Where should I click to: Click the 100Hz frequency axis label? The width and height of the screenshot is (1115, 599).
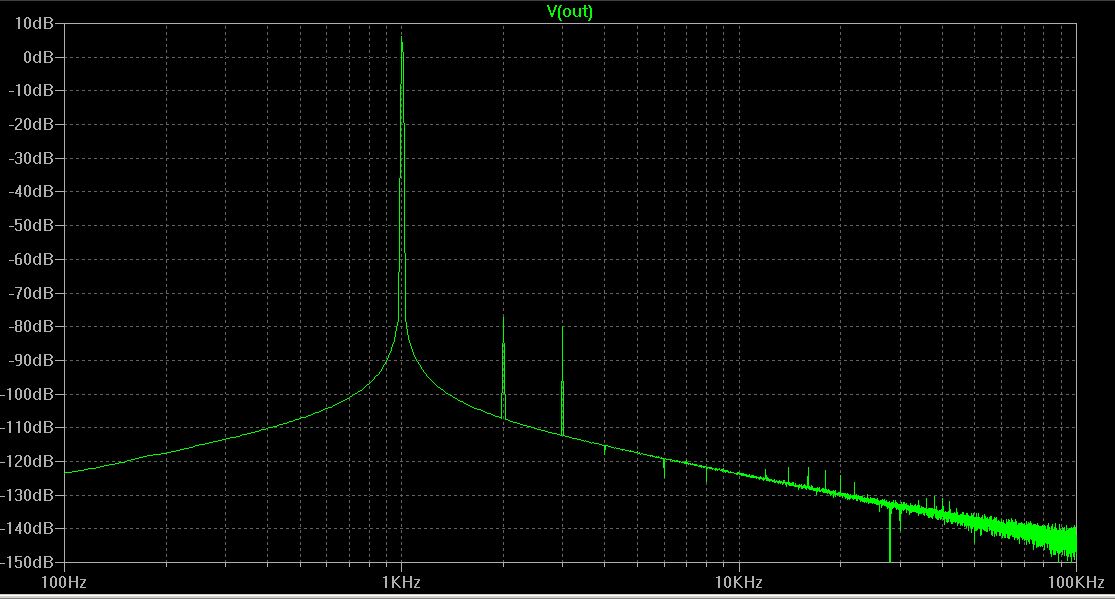click(x=64, y=582)
